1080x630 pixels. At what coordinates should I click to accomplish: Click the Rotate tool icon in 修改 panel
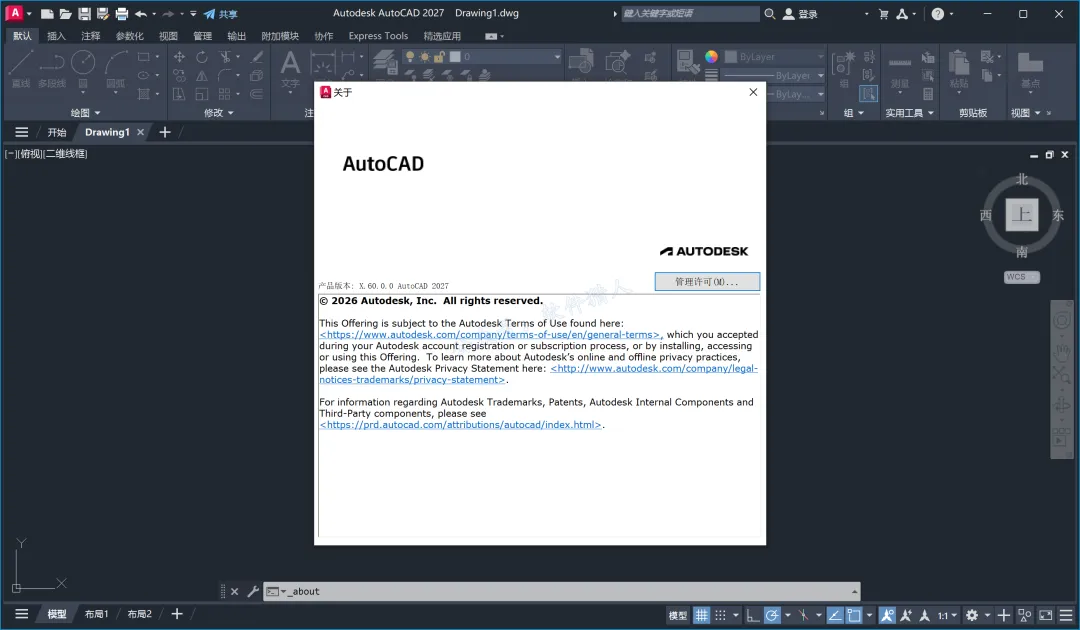click(x=202, y=56)
